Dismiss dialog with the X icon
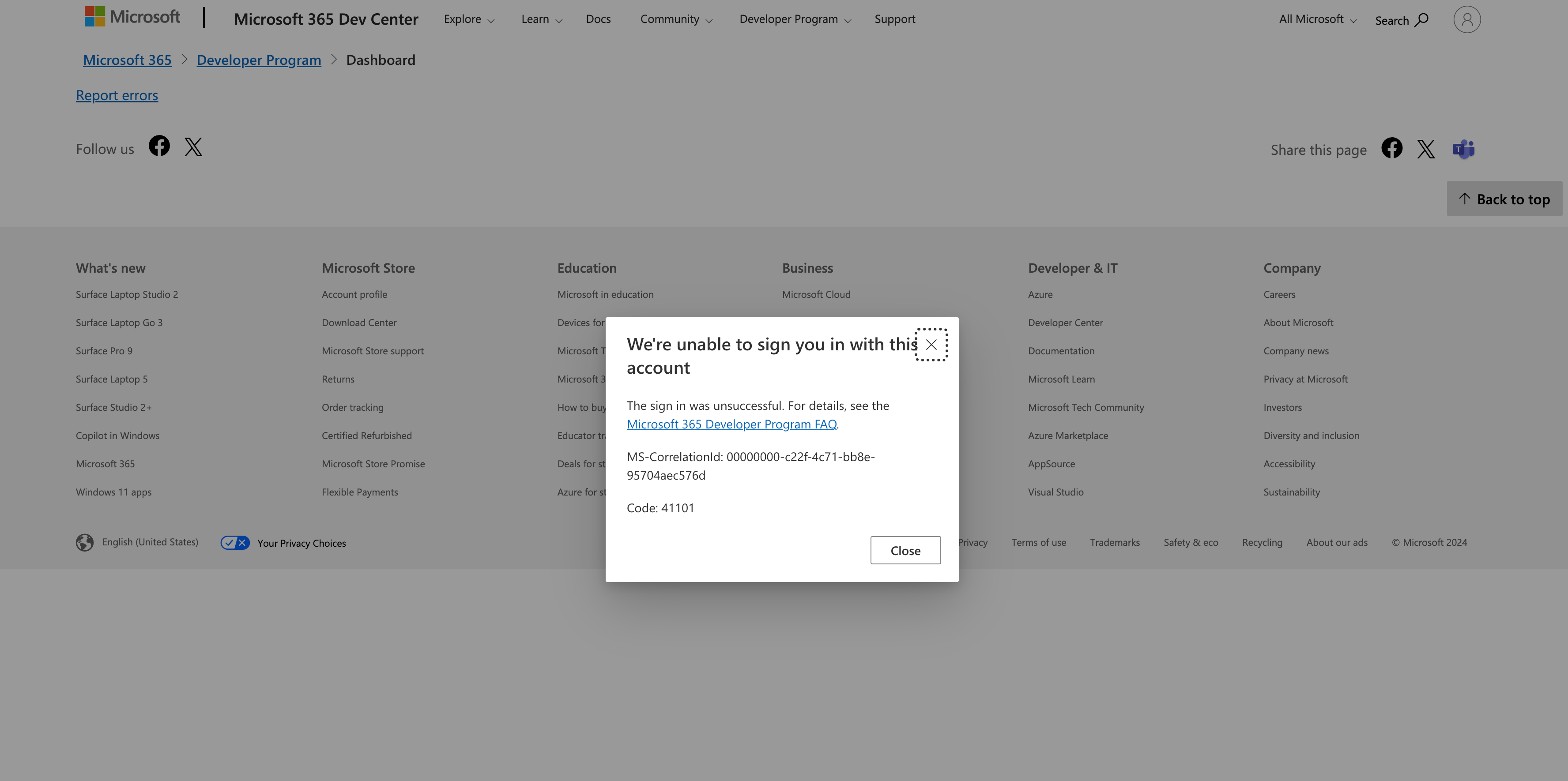 pos(931,345)
